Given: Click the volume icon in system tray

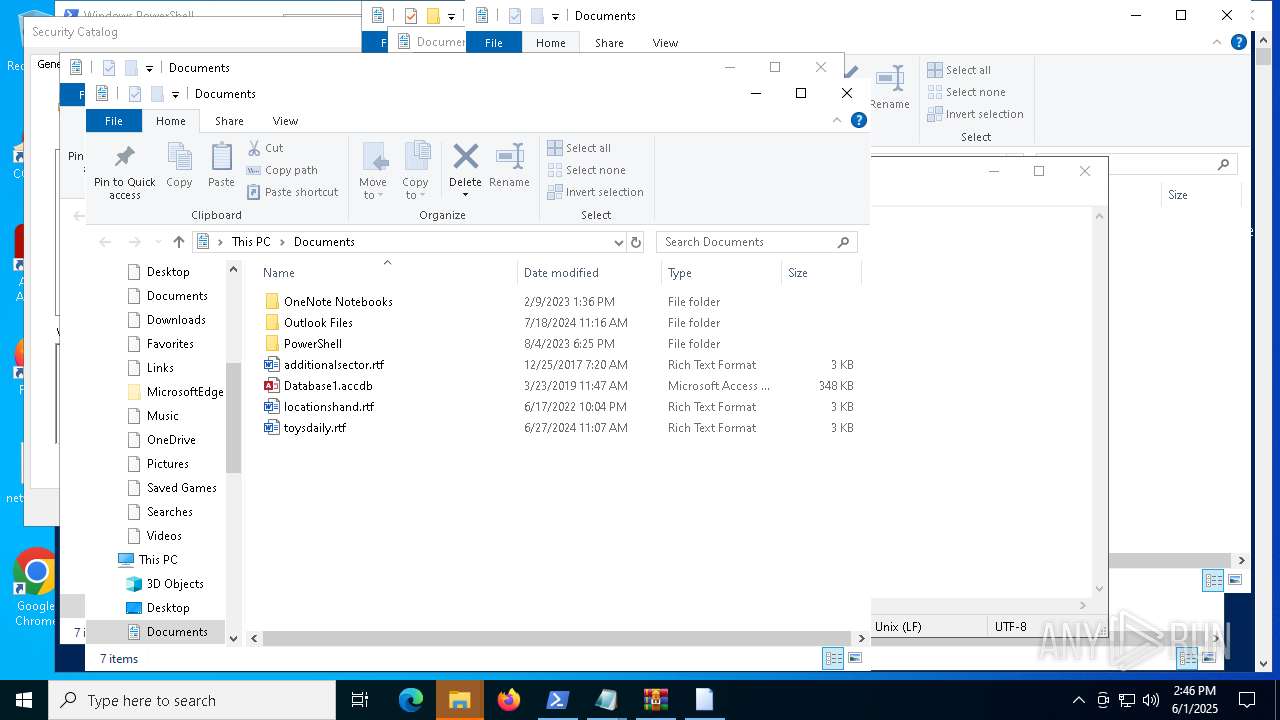Looking at the screenshot, I should (1151, 700).
